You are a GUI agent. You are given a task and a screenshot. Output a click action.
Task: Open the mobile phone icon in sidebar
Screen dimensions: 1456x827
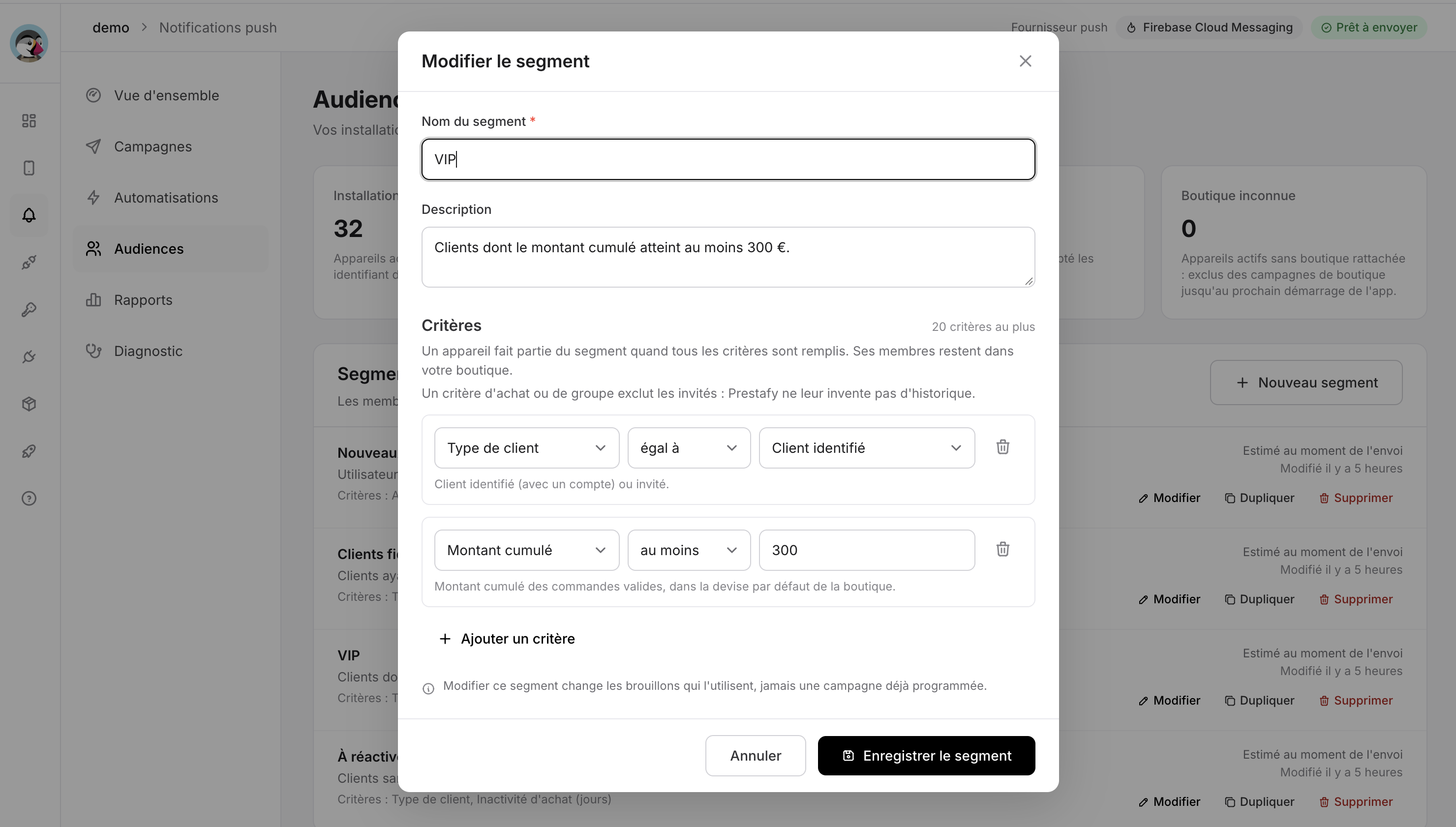[x=29, y=168]
